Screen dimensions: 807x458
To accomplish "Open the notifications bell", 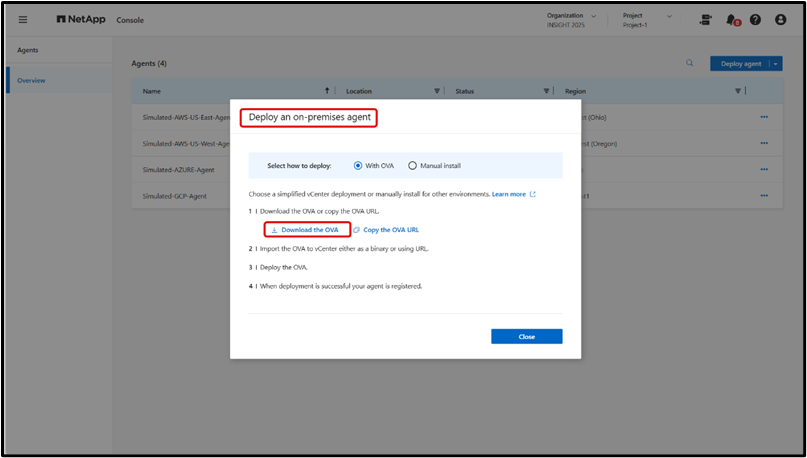I will (731, 20).
